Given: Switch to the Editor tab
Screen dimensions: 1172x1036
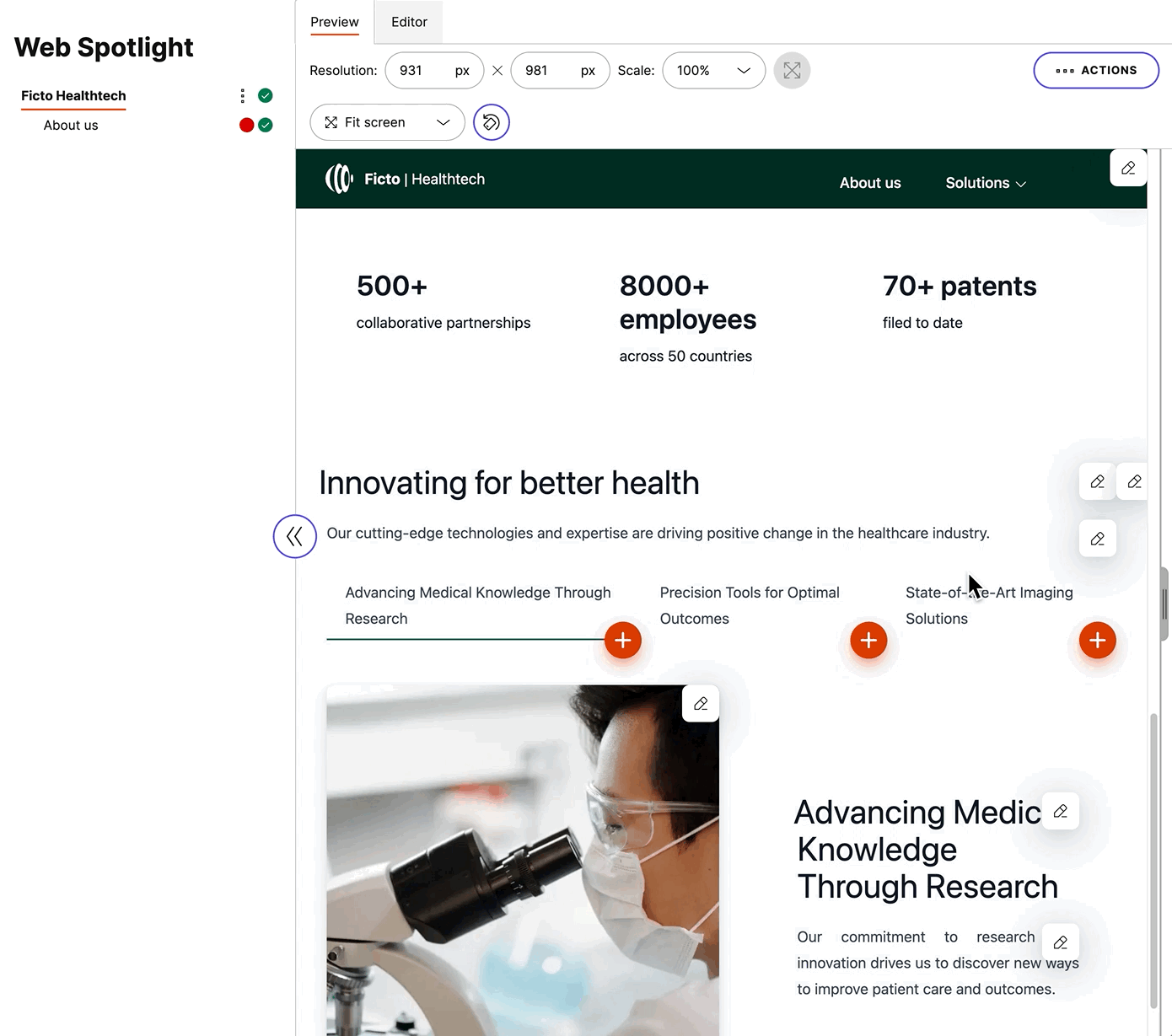Looking at the screenshot, I should point(408,22).
